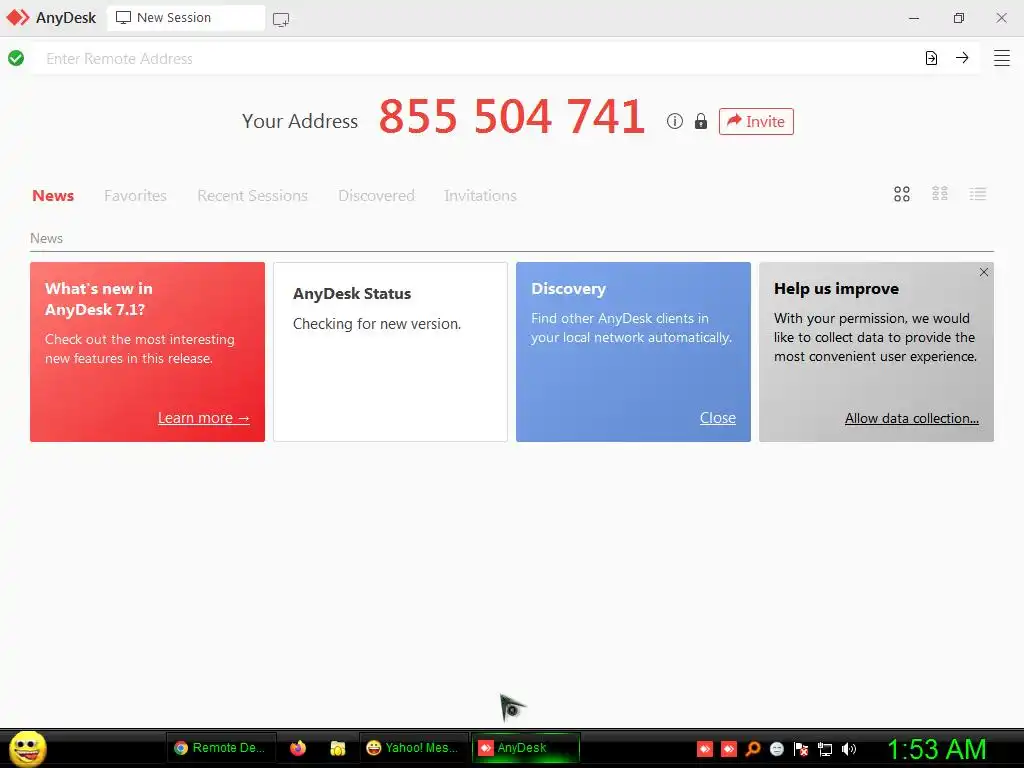Click the Learn more link
This screenshot has width=1024, height=768.
tap(204, 418)
